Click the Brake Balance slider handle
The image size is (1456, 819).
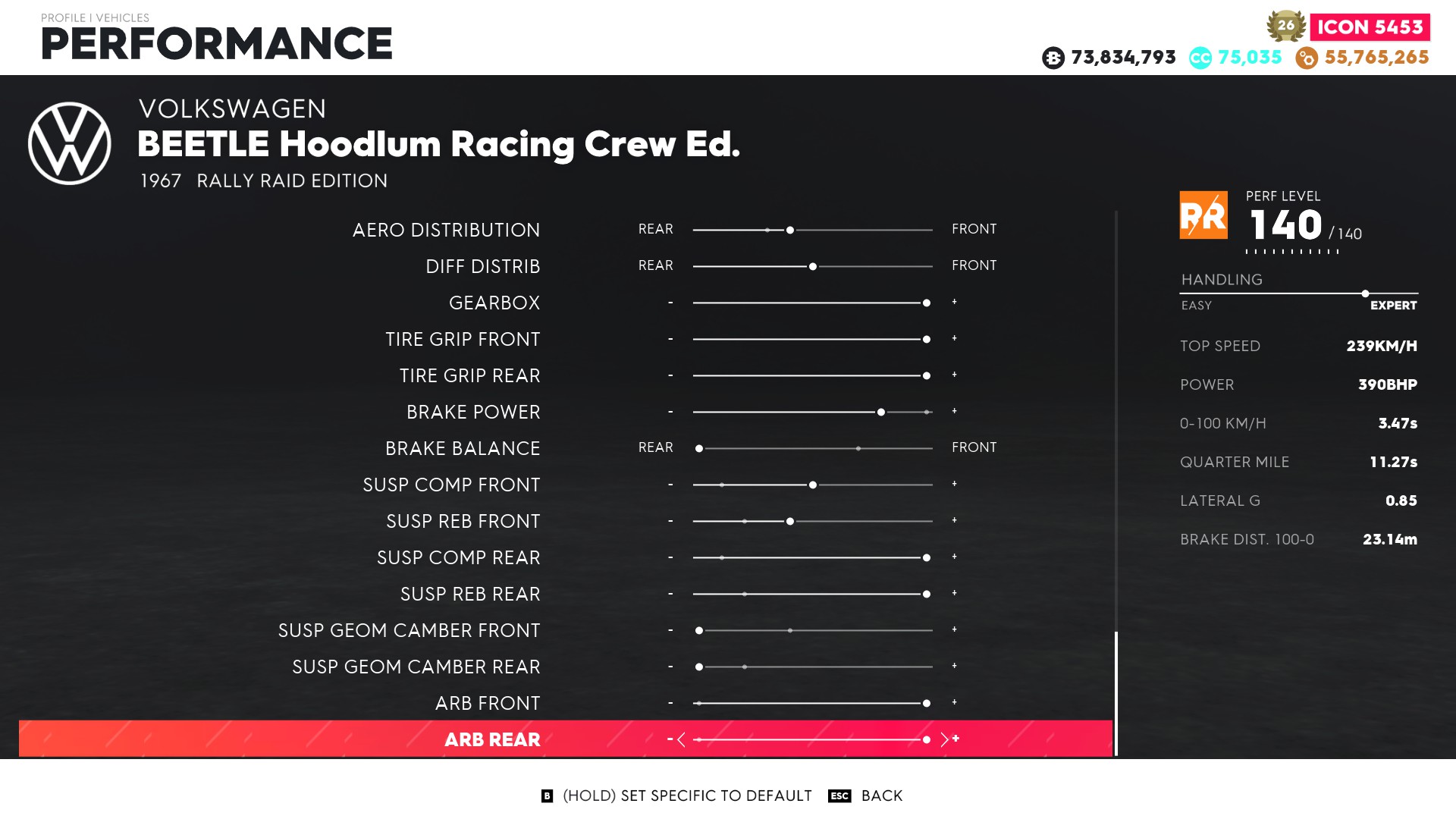(x=699, y=448)
